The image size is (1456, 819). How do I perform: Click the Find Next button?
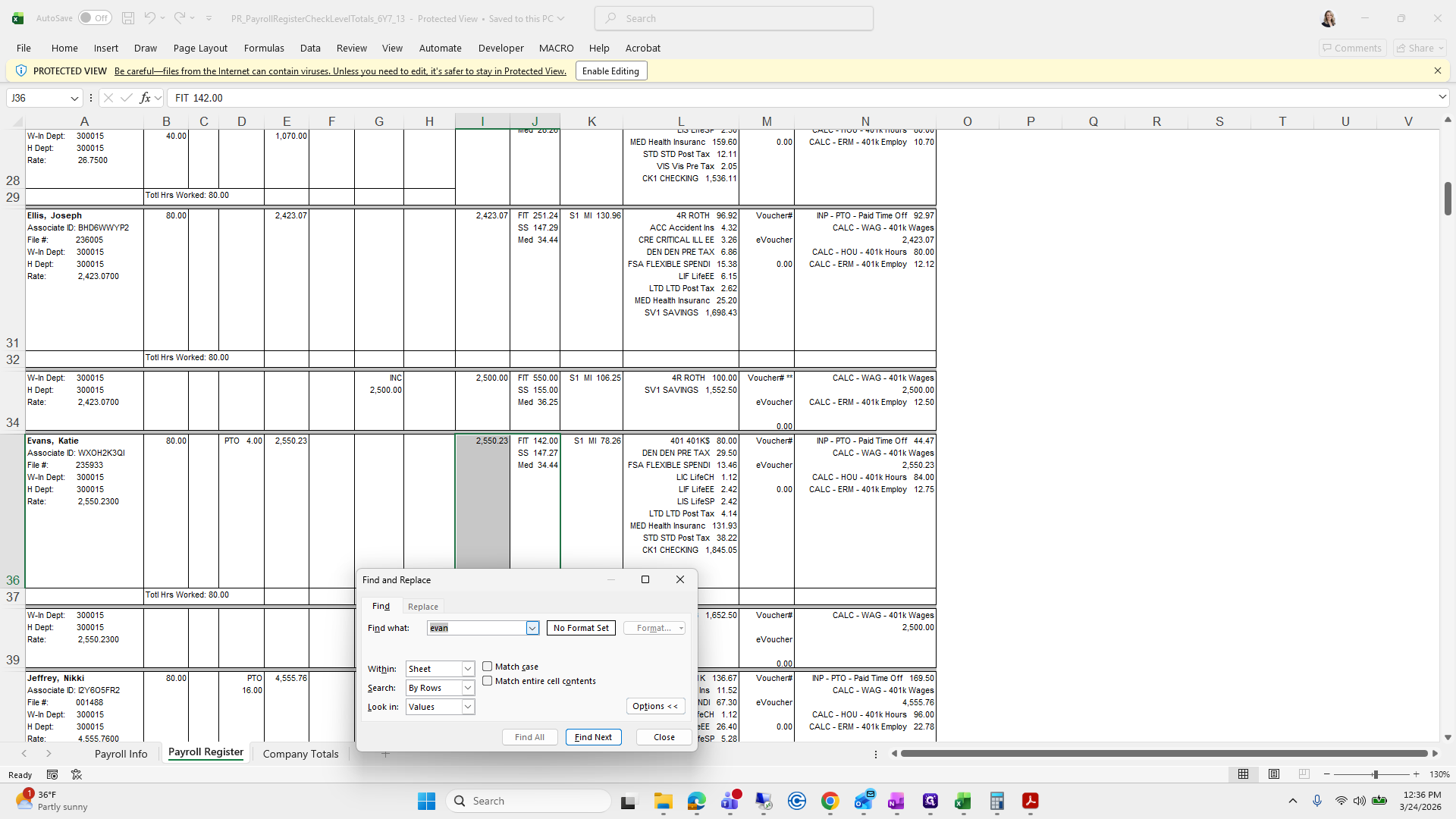[x=593, y=737]
